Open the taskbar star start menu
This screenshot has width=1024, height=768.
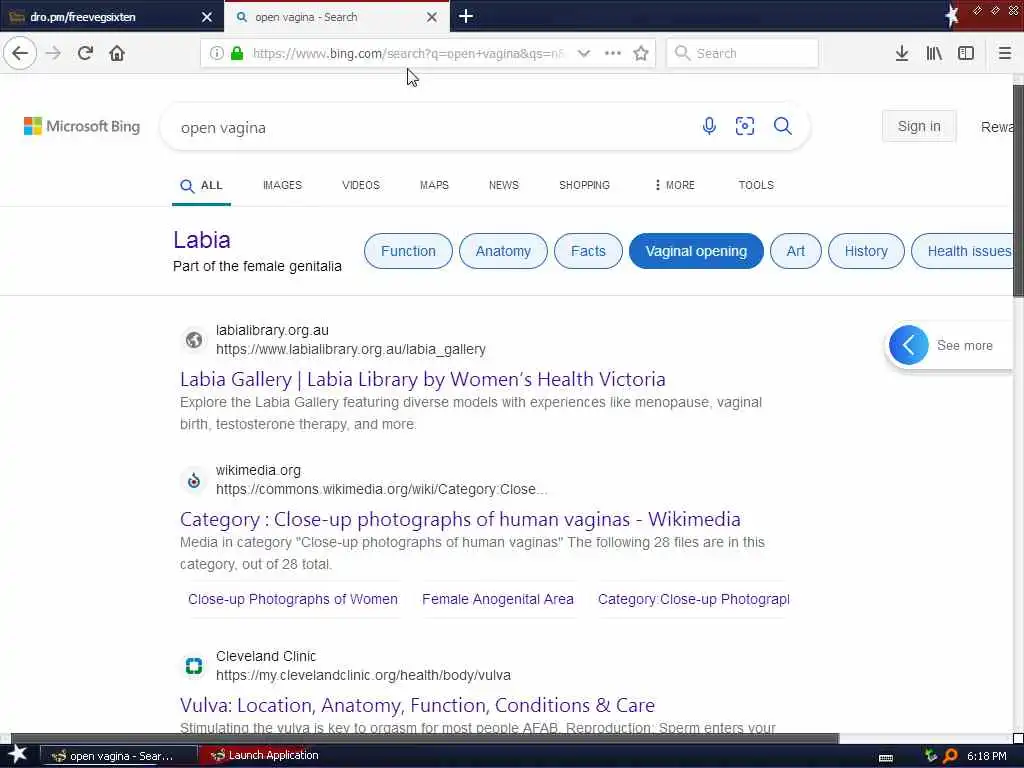(17, 755)
